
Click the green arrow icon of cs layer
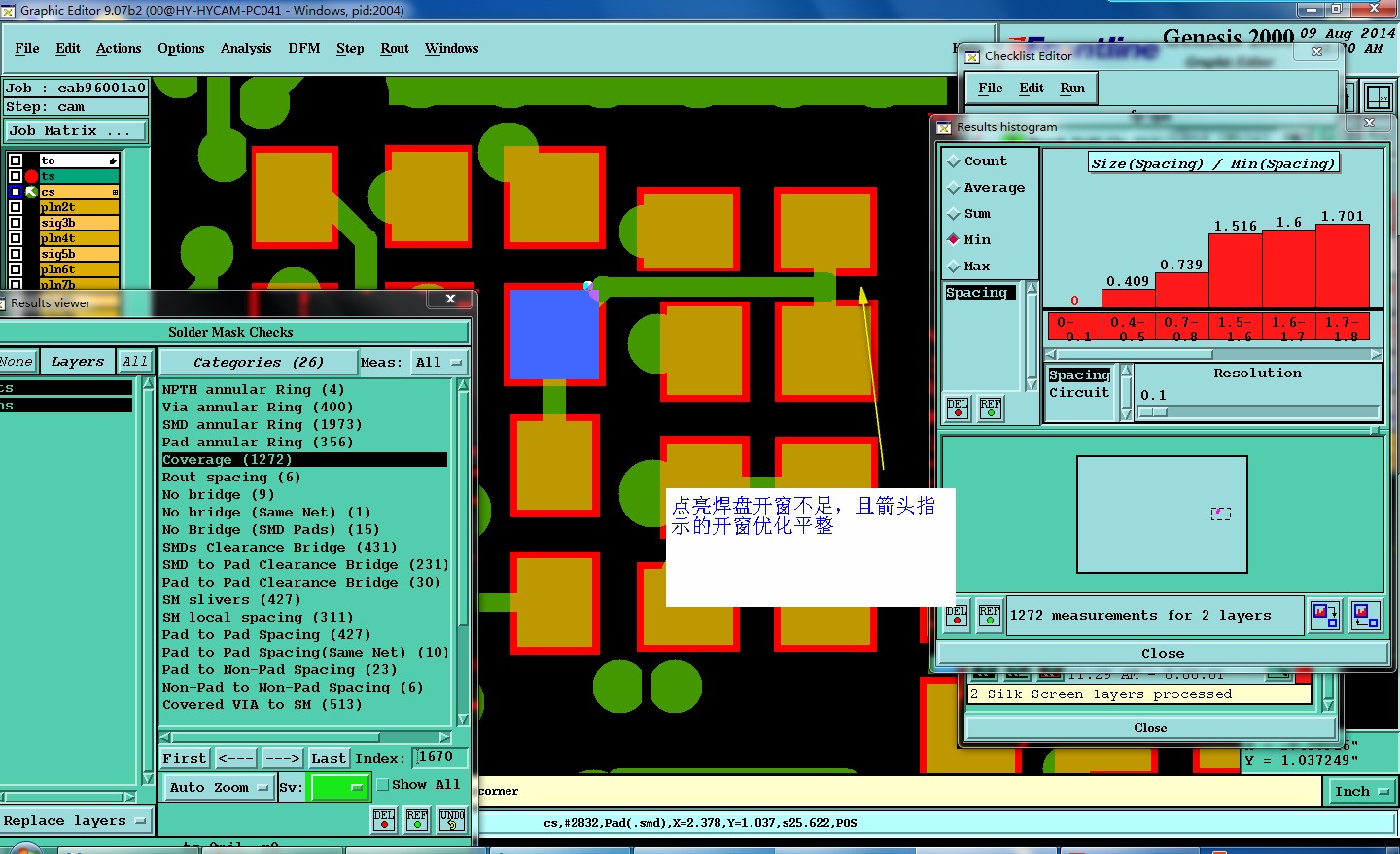click(x=32, y=192)
